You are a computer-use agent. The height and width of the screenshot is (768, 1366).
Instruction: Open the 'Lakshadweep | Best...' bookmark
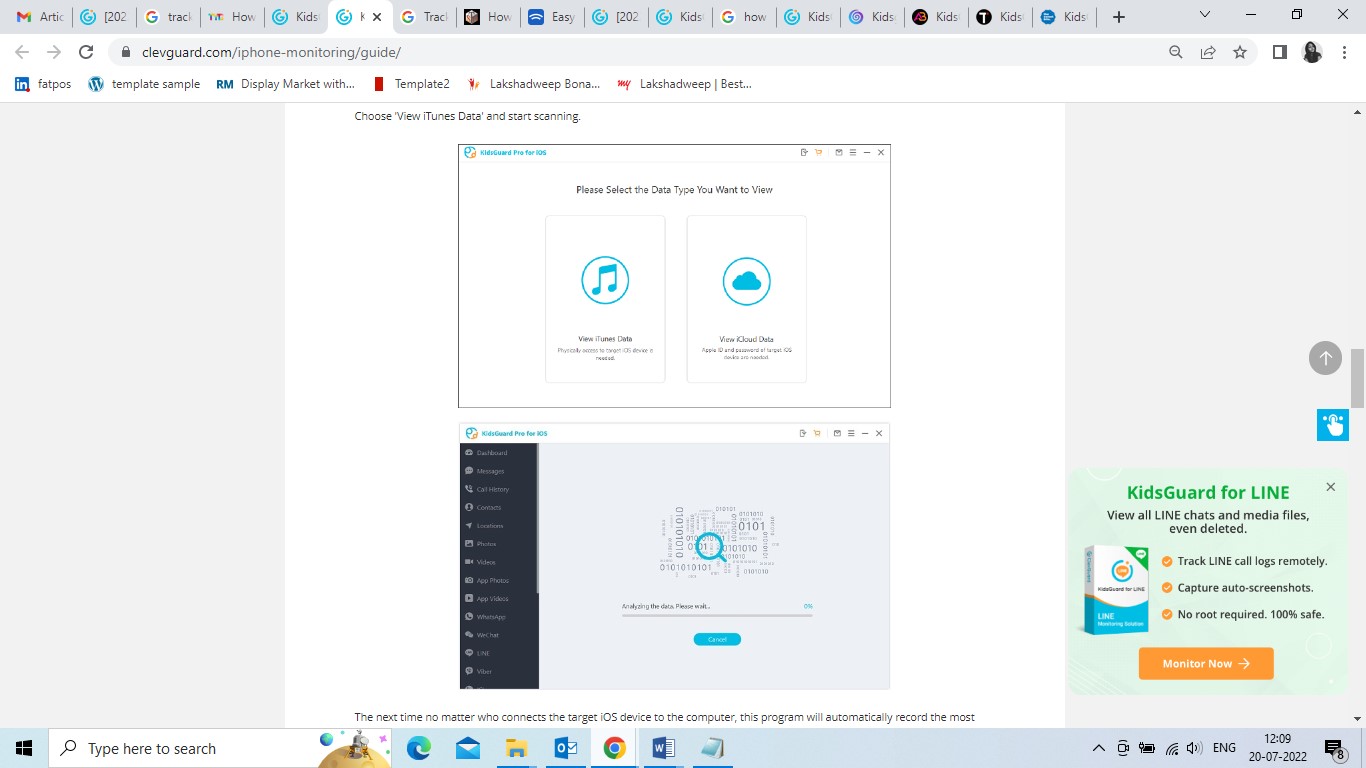pyautogui.click(x=685, y=84)
